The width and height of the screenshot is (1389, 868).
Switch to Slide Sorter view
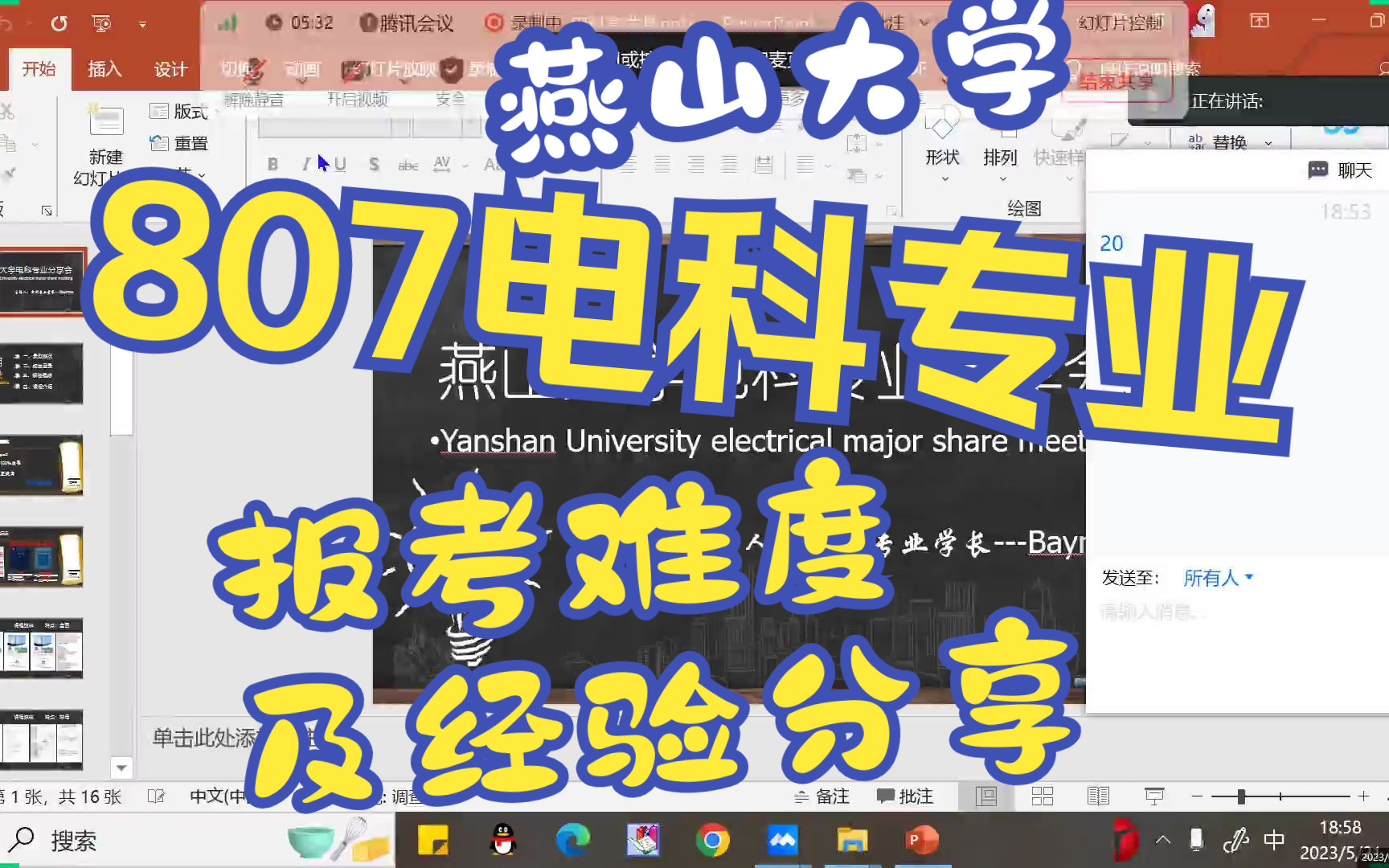tap(1043, 796)
